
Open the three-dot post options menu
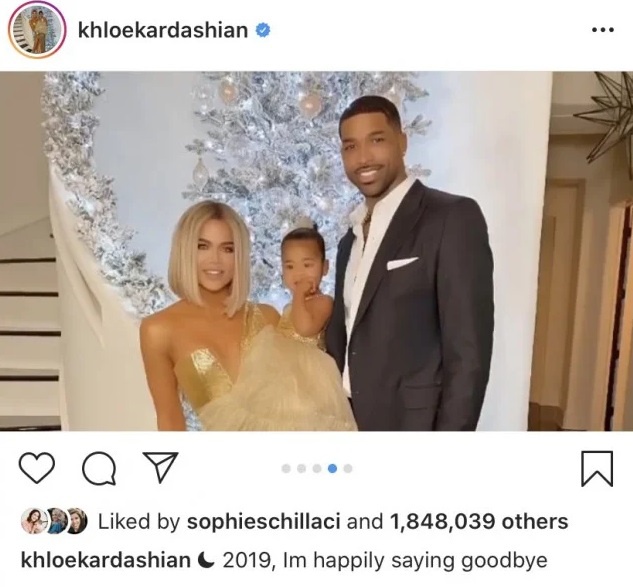coord(603,29)
